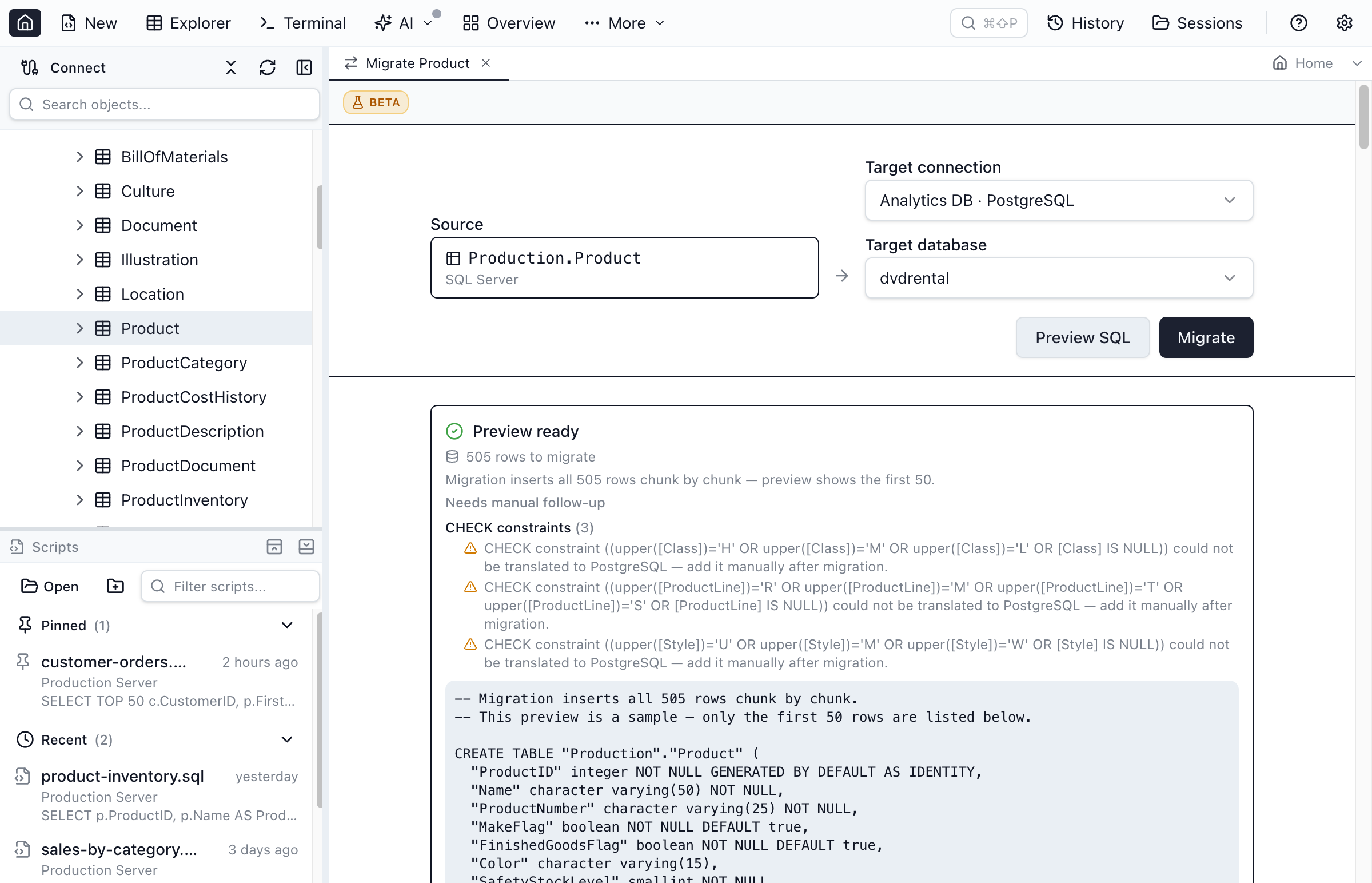Go to the Overview page
1372x883 pixels.
pyautogui.click(x=509, y=23)
